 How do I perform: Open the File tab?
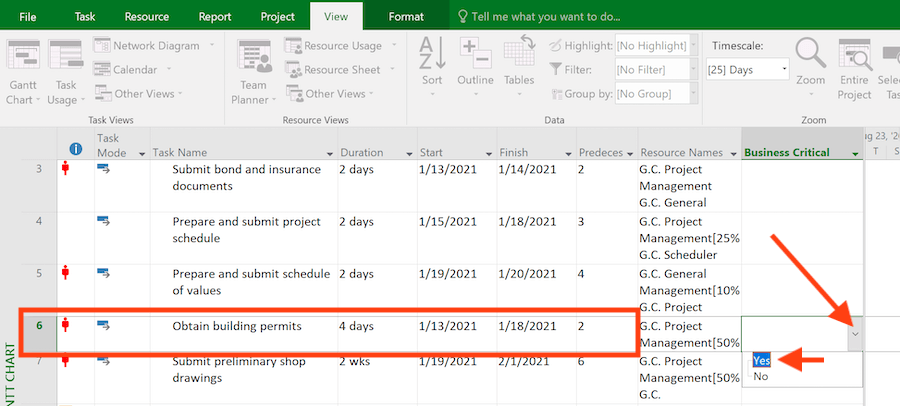pyautogui.click(x=28, y=17)
